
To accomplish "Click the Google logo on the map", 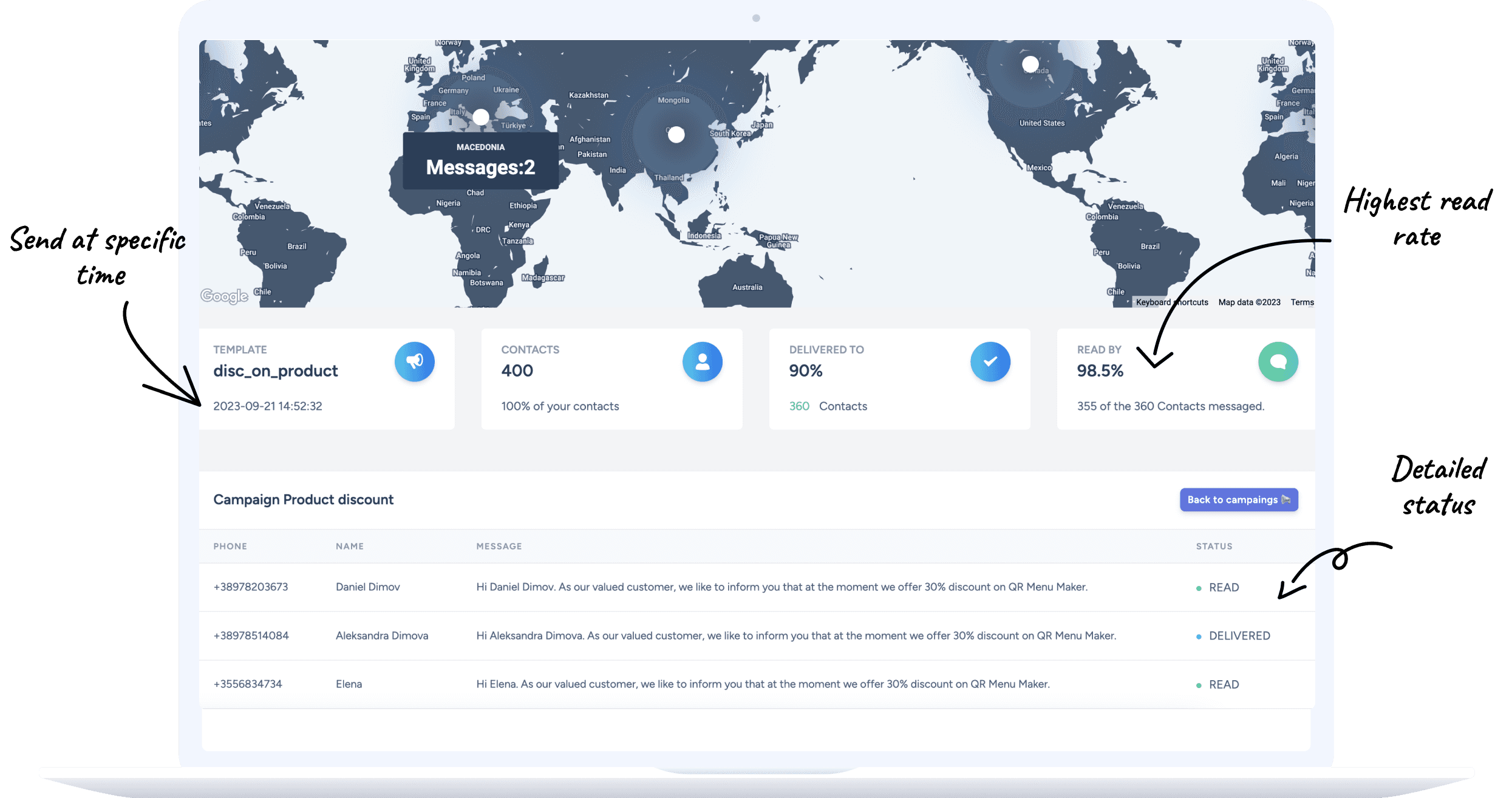I will [223, 296].
